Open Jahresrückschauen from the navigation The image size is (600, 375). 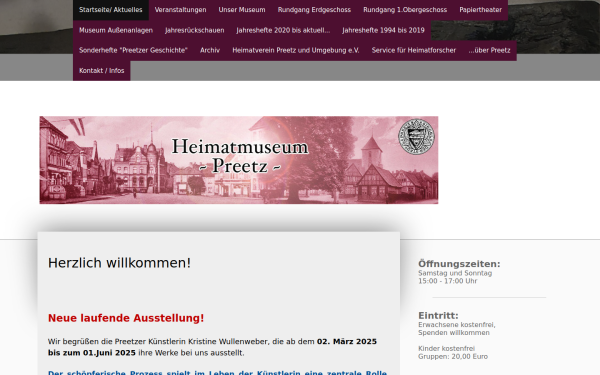tap(195, 30)
